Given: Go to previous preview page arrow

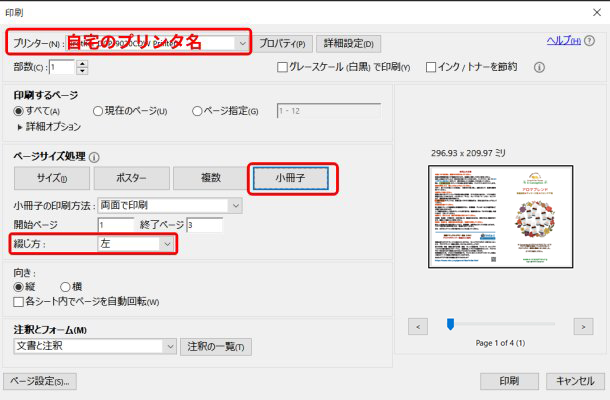Looking at the screenshot, I should click(419, 326).
